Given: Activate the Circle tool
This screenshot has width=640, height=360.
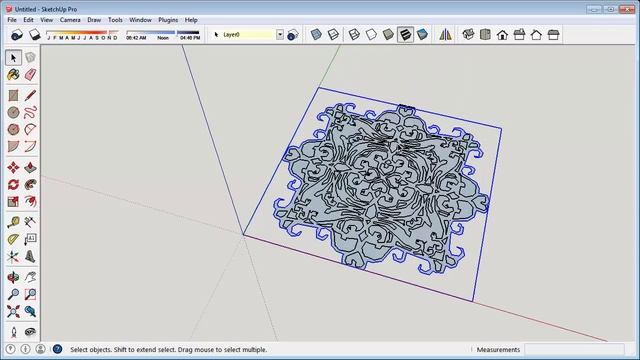Looking at the screenshot, I should click(x=13, y=112).
